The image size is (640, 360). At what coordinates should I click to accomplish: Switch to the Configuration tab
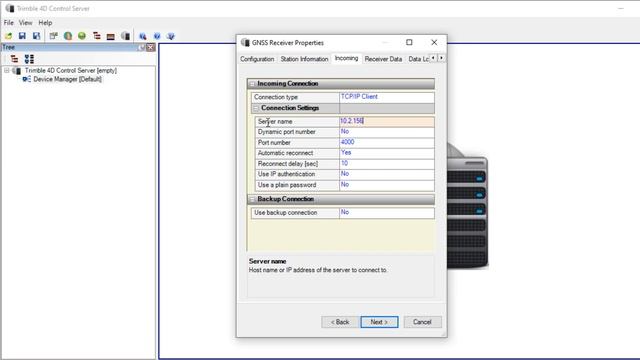(257, 59)
